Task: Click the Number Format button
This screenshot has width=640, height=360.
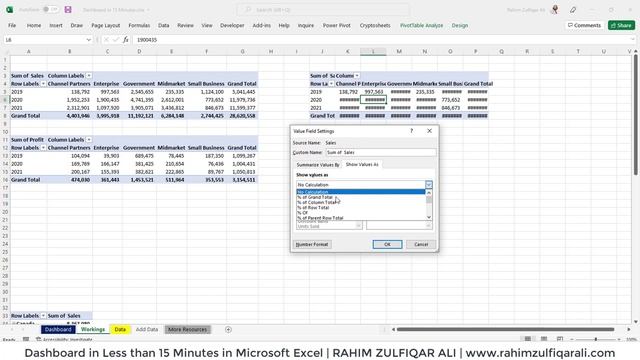Action: tap(312, 244)
